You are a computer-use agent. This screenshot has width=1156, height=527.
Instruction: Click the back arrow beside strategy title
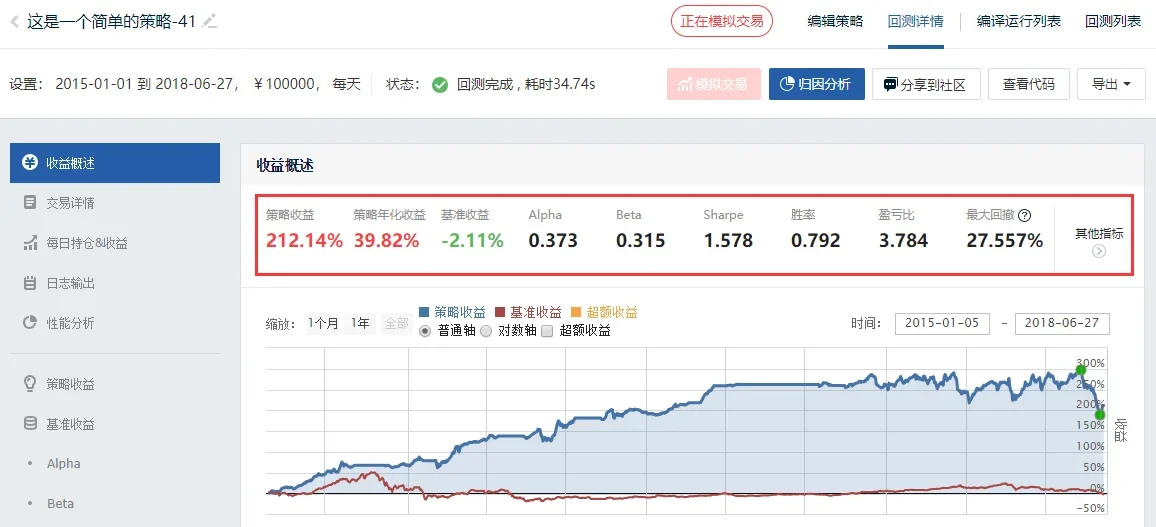click(x=14, y=22)
